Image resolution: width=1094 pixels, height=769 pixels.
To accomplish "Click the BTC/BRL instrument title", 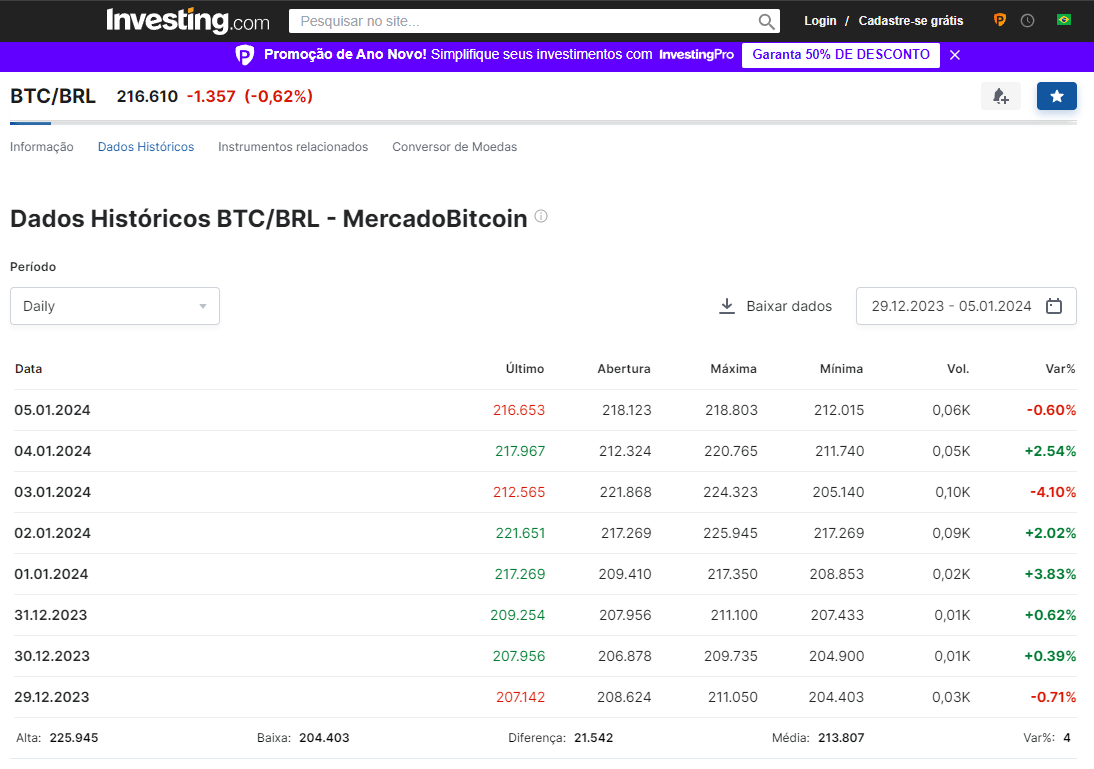I will point(53,96).
